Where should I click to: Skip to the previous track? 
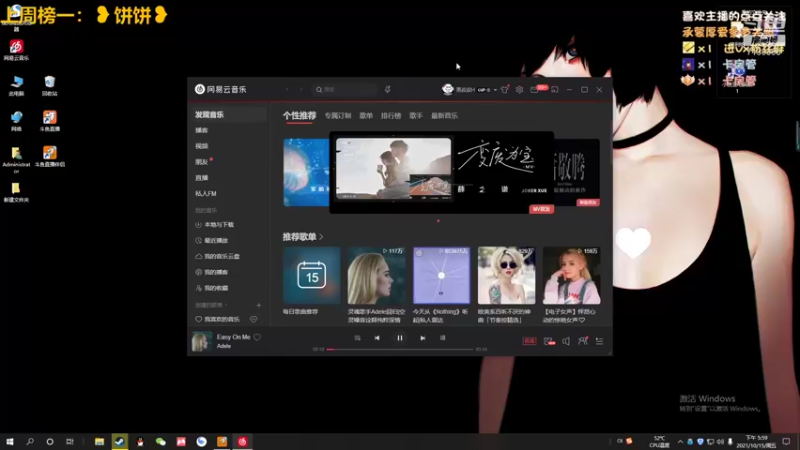pyautogui.click(x=377, y=338)
